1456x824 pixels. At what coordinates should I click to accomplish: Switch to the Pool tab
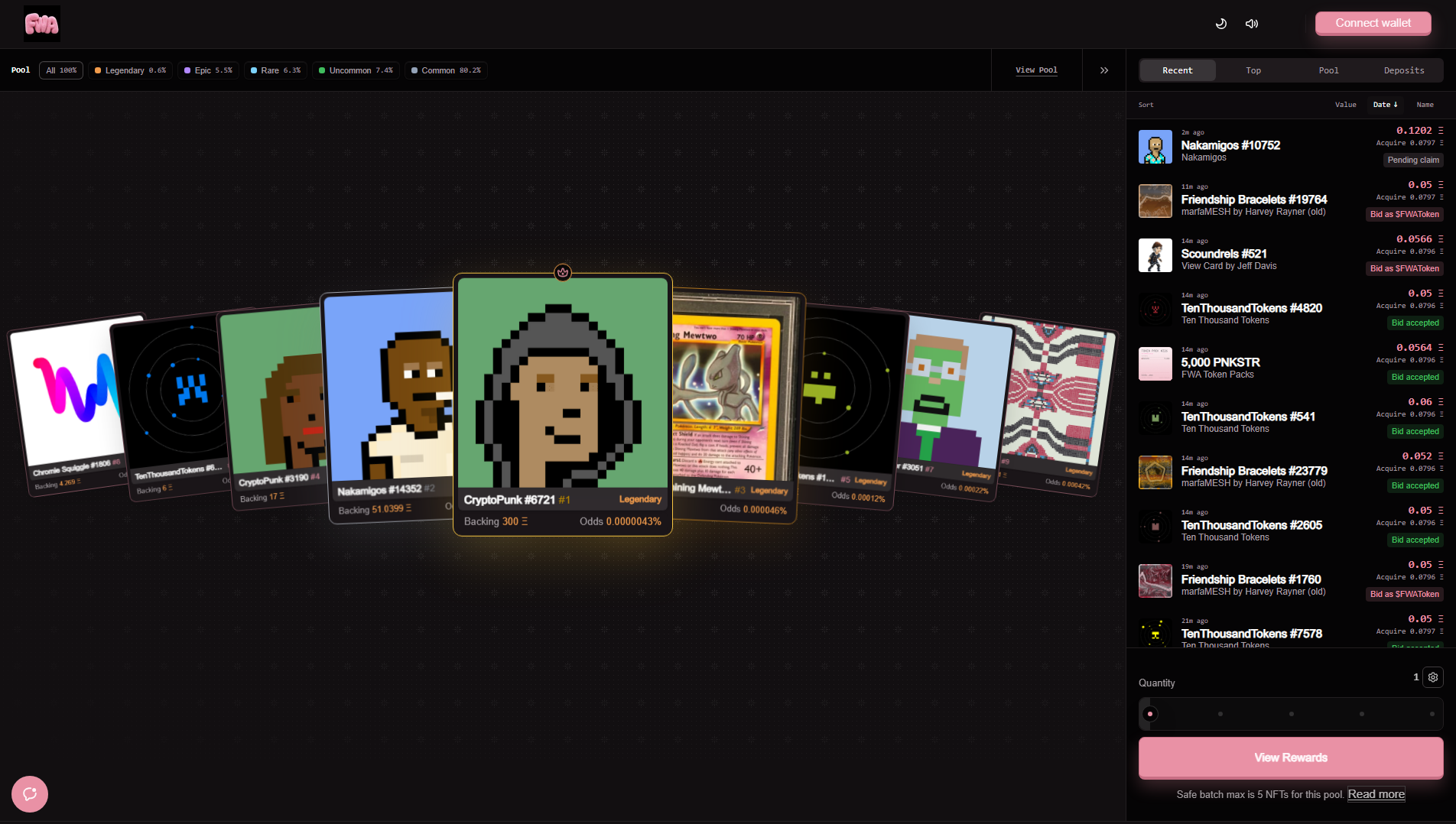tap(1328, 70)
